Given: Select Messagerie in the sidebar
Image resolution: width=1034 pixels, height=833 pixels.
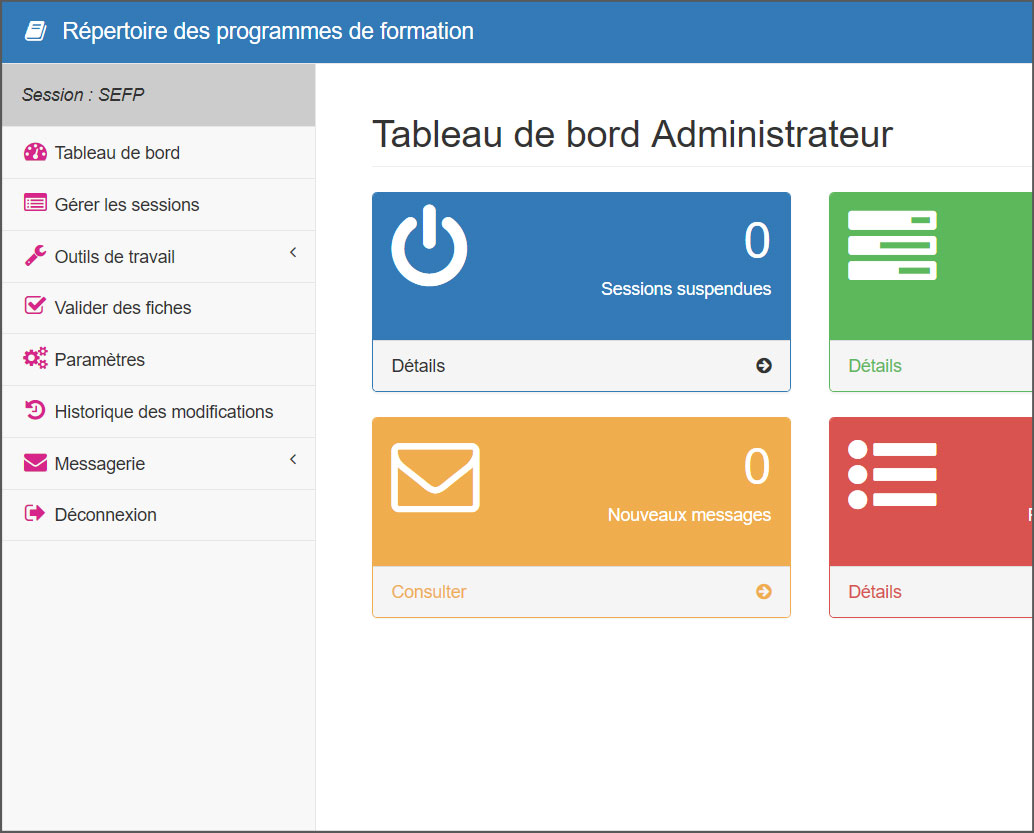Looking at the screenshot, I should click(x=158, y=464).
